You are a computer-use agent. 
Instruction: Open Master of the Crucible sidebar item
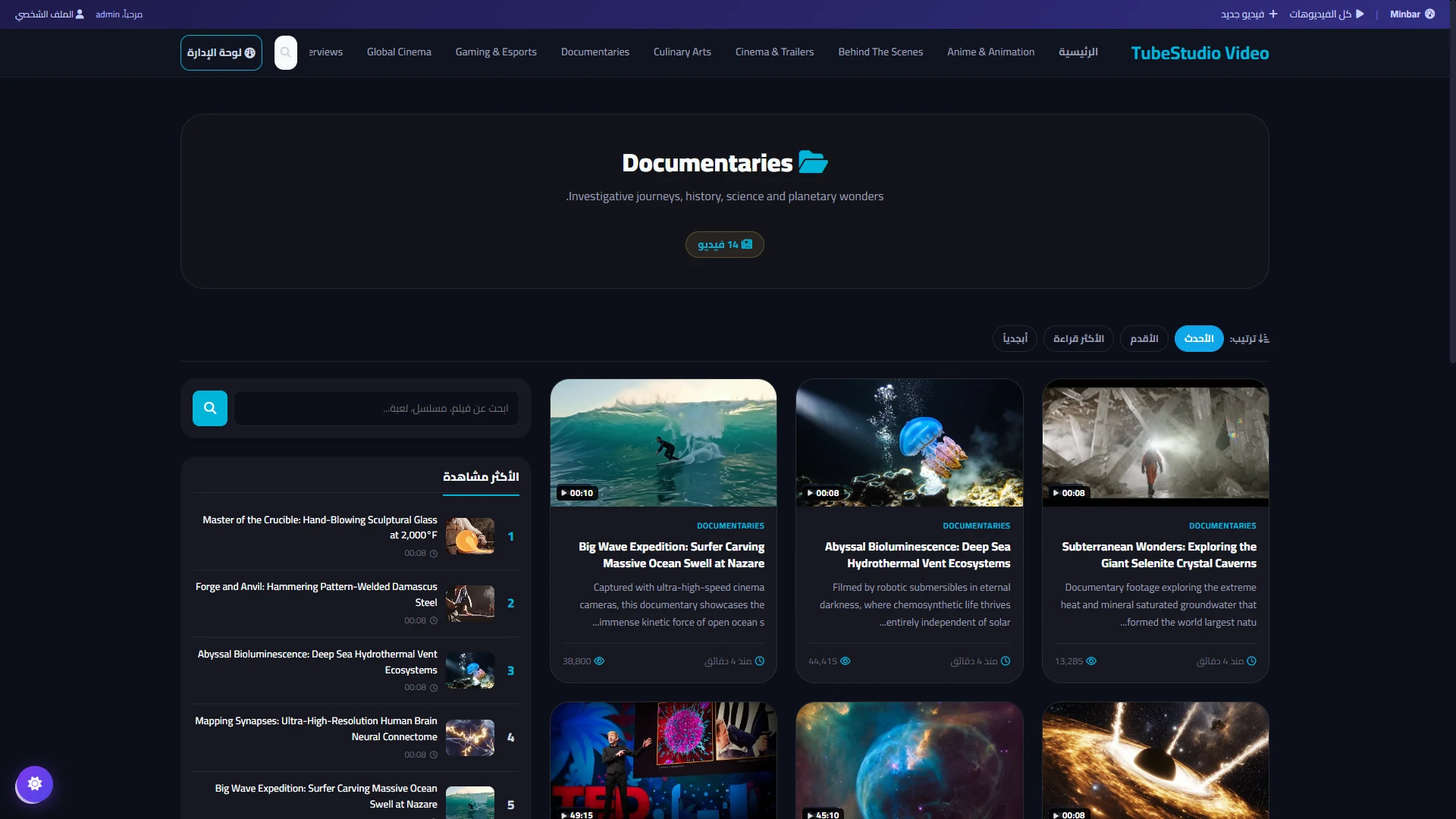[x=356, y=536]
